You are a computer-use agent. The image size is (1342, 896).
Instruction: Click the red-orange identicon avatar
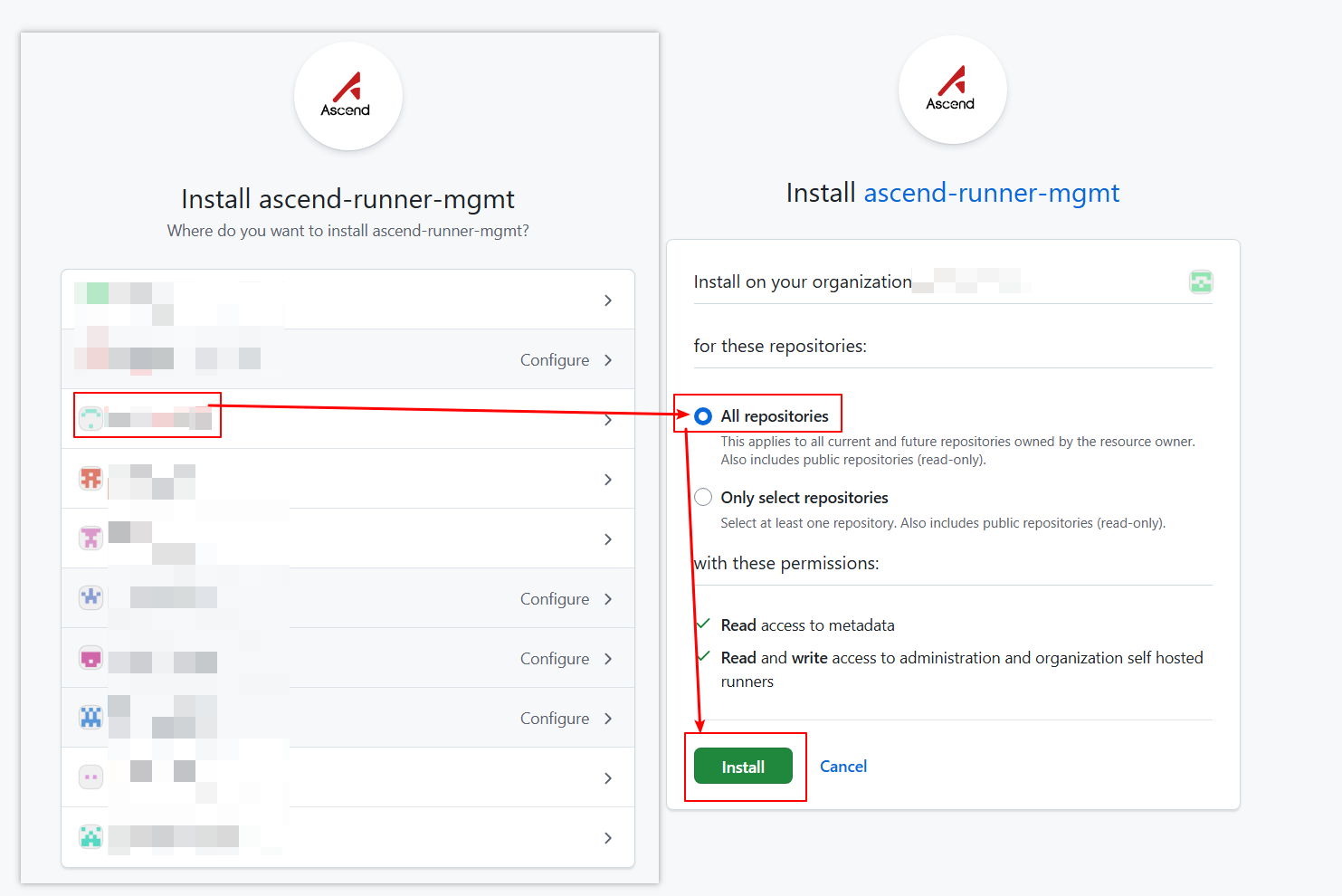[91, 478]
